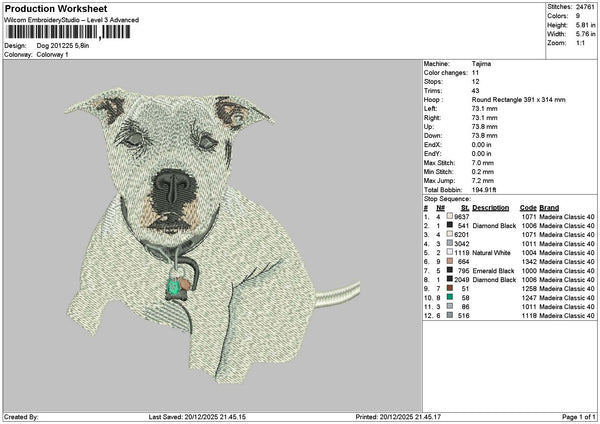Click the Total Bobbin value "194.91ft"
The image size is (600, 424).
[484, 190]
